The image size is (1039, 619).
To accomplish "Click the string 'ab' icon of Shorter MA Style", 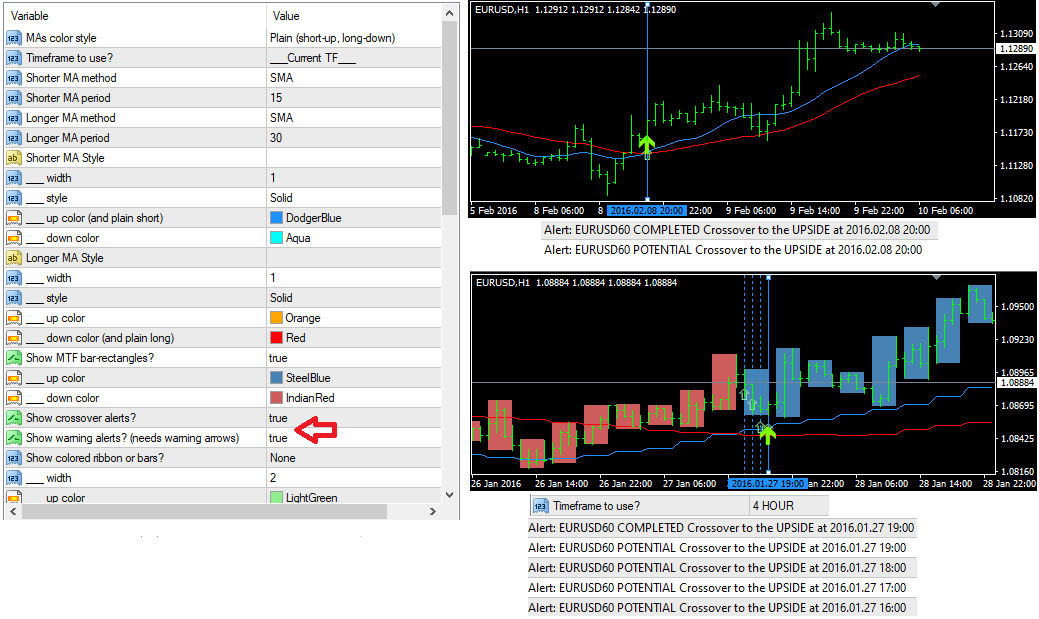I will [13, 158].
